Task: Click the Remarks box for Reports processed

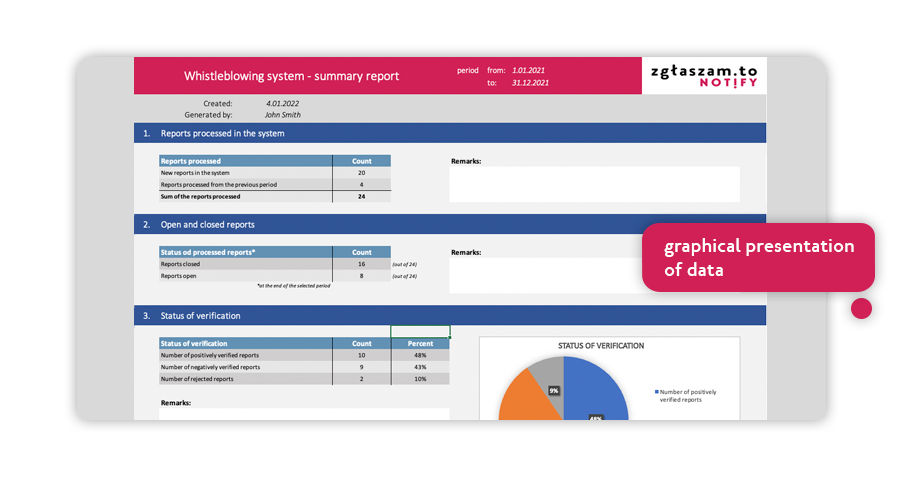Action: [x=594, y=184]
